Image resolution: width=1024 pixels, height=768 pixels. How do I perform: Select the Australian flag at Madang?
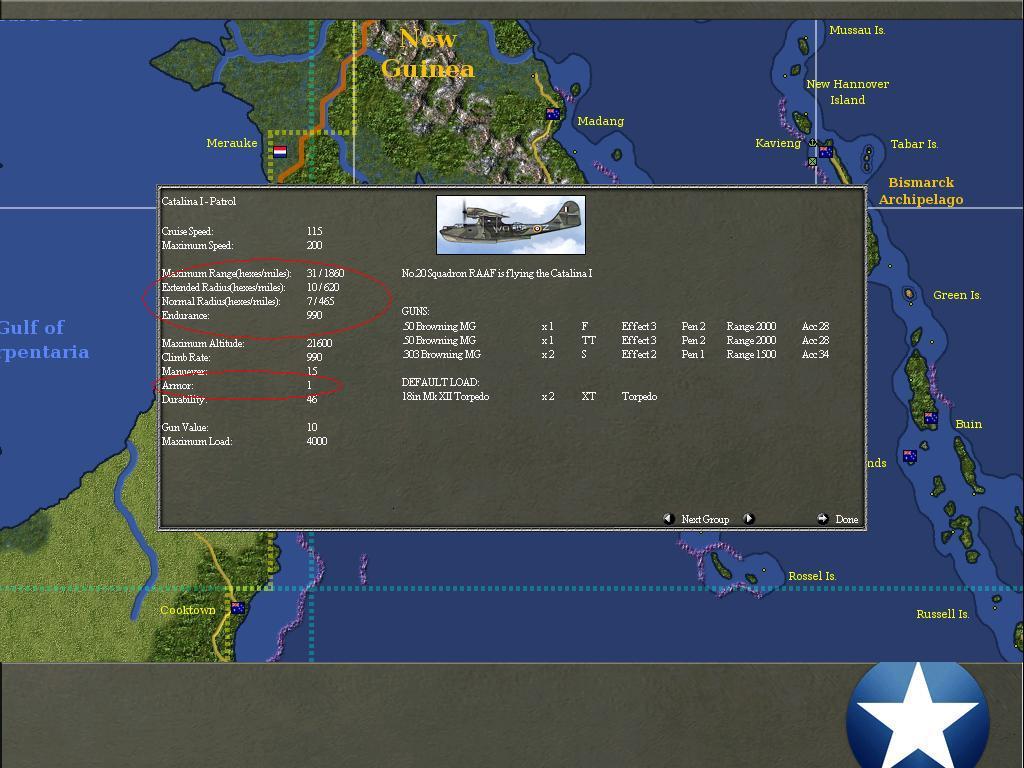[552, 114]
